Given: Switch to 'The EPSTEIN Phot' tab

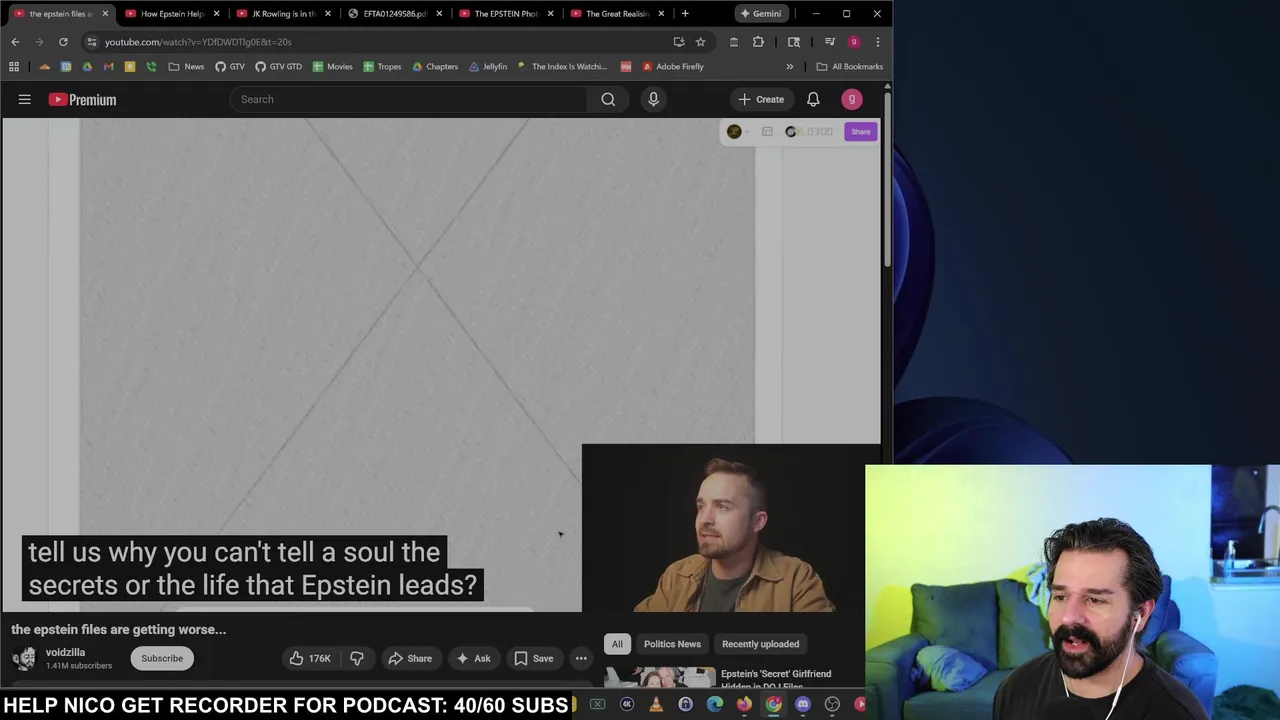Looking at the screenshot, I should (x=504, y=14).
